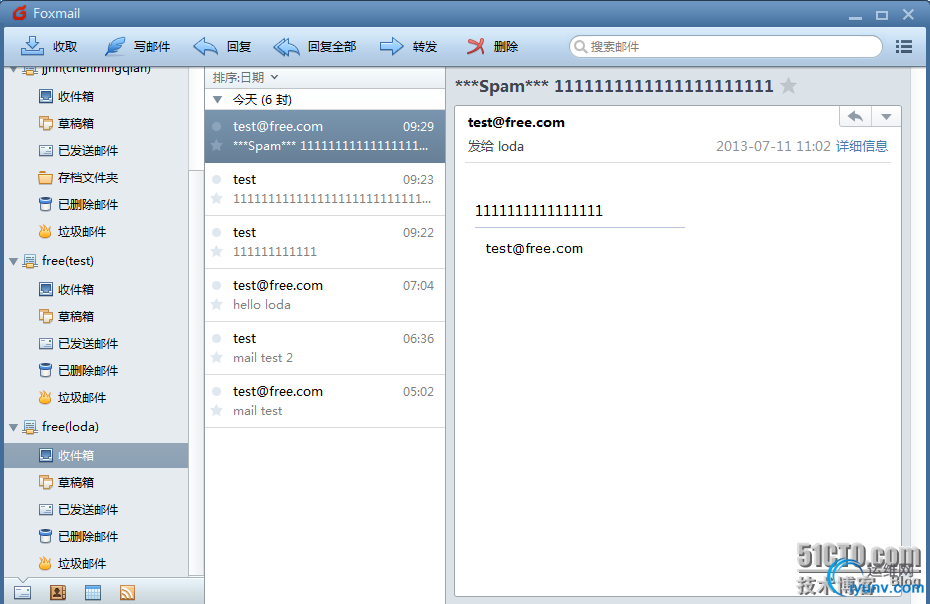Image resolution: width=930 pixels, height=604 pixels.
Task: Open 存档文件夹 archive folder
Action: 78,177
